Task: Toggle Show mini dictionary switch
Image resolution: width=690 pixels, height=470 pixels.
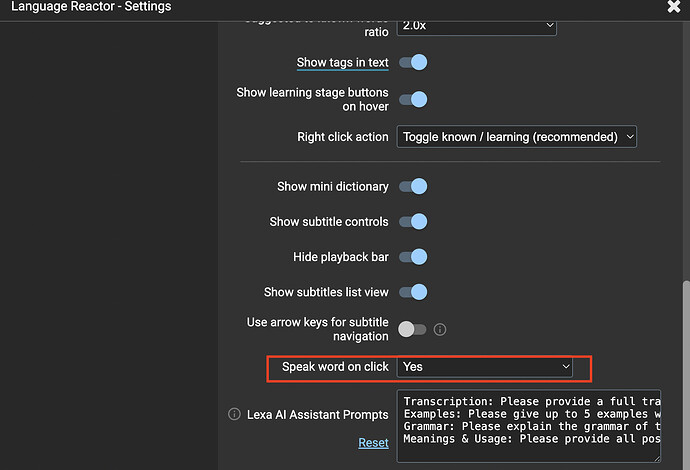Action: [413, 186]
